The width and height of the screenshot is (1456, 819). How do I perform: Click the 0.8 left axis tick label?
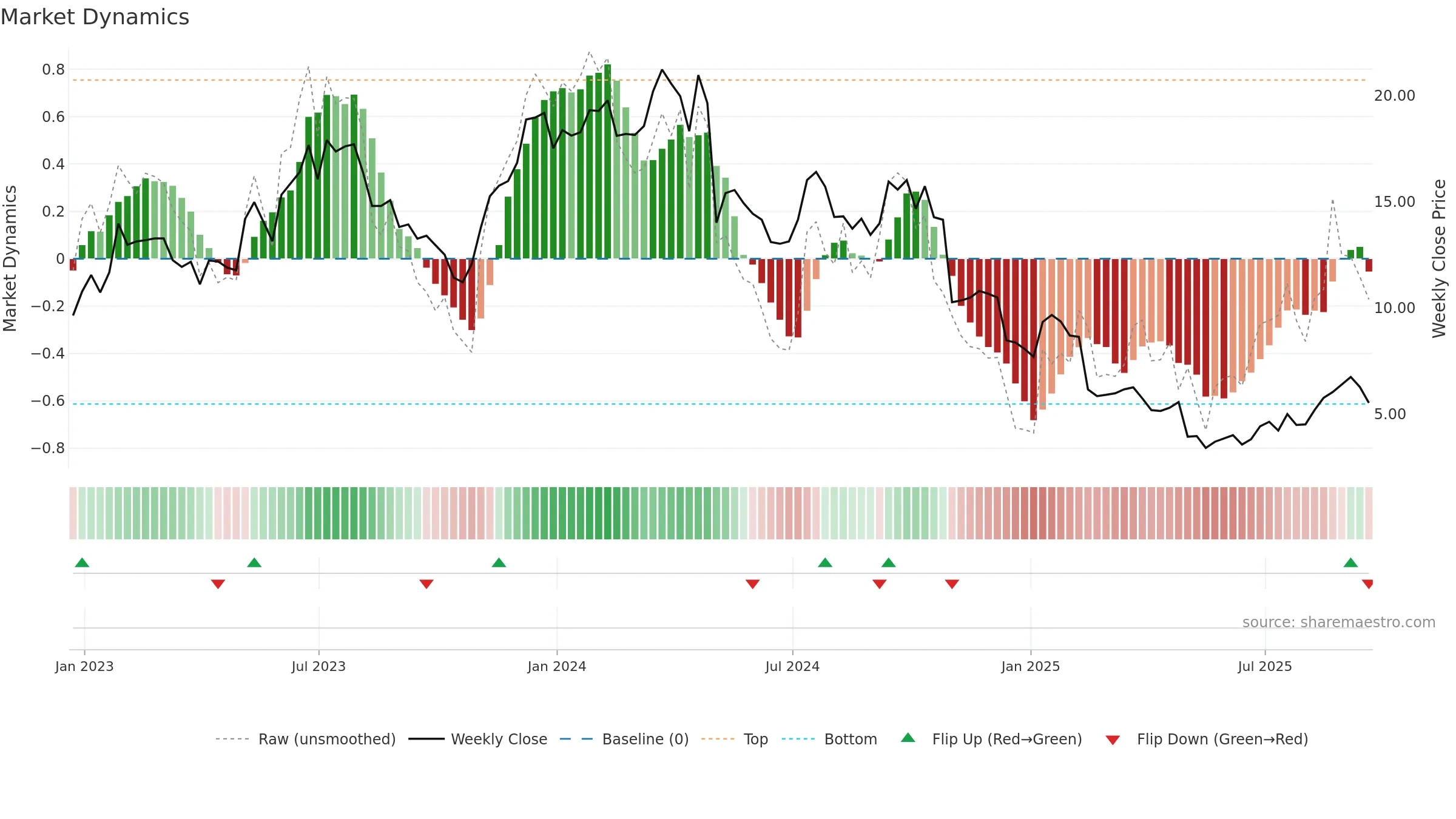point(53,69)
